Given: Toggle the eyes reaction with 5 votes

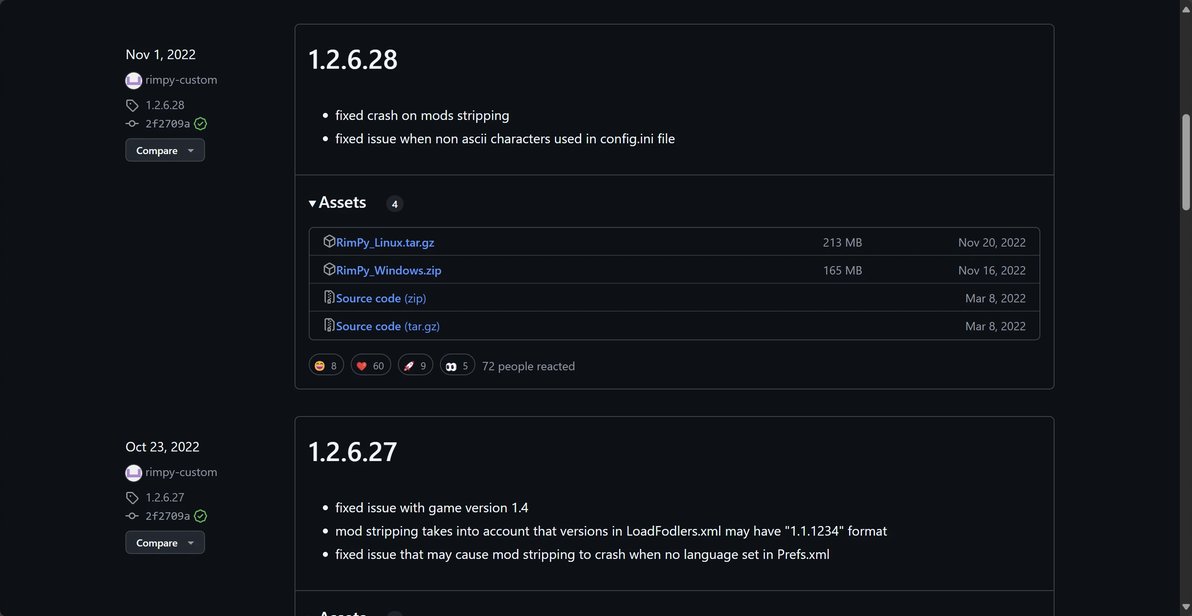Looking at the screenshot, I should pos(457,366).
